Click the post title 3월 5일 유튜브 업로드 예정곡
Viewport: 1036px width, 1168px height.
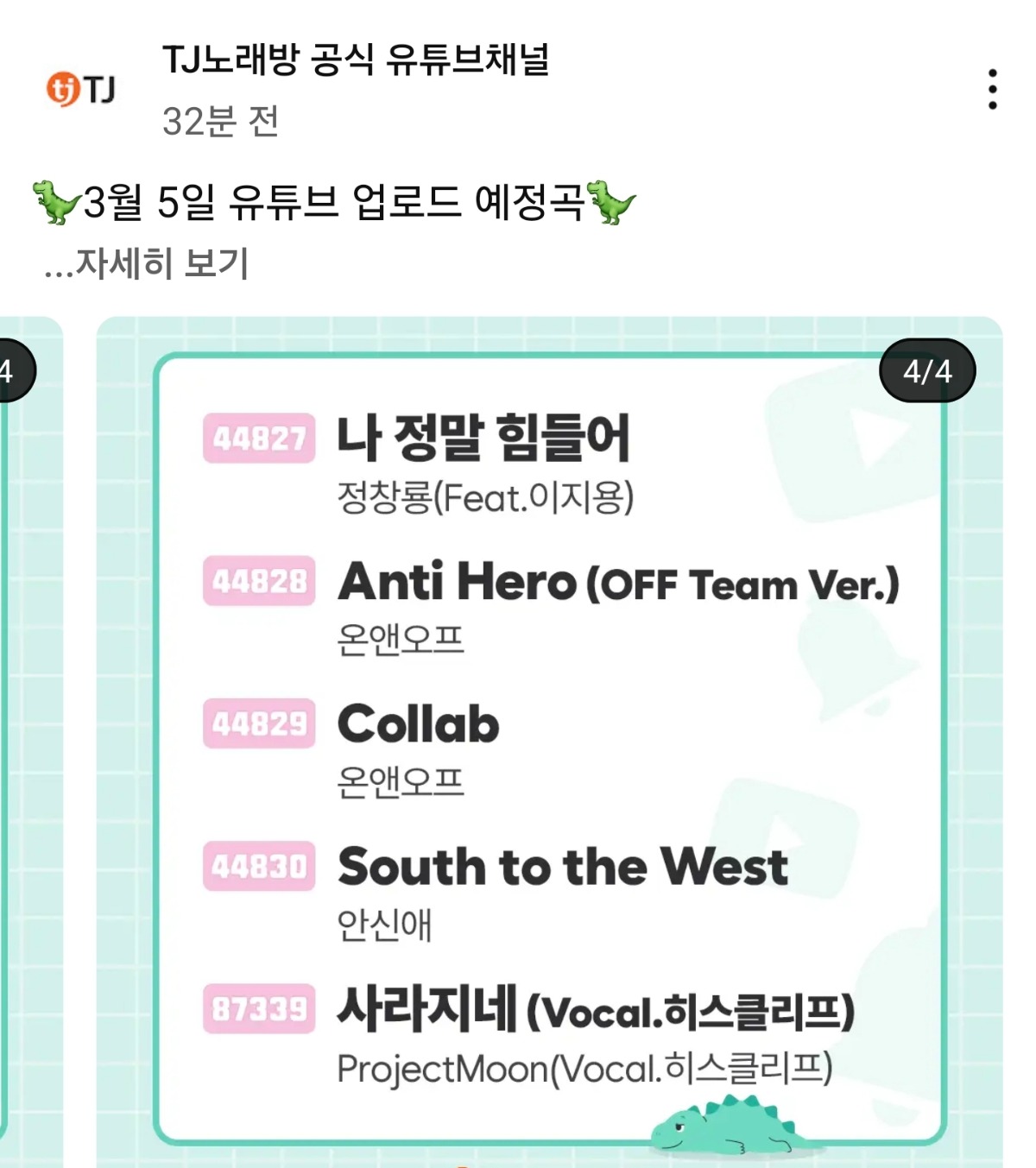[333, 203]
